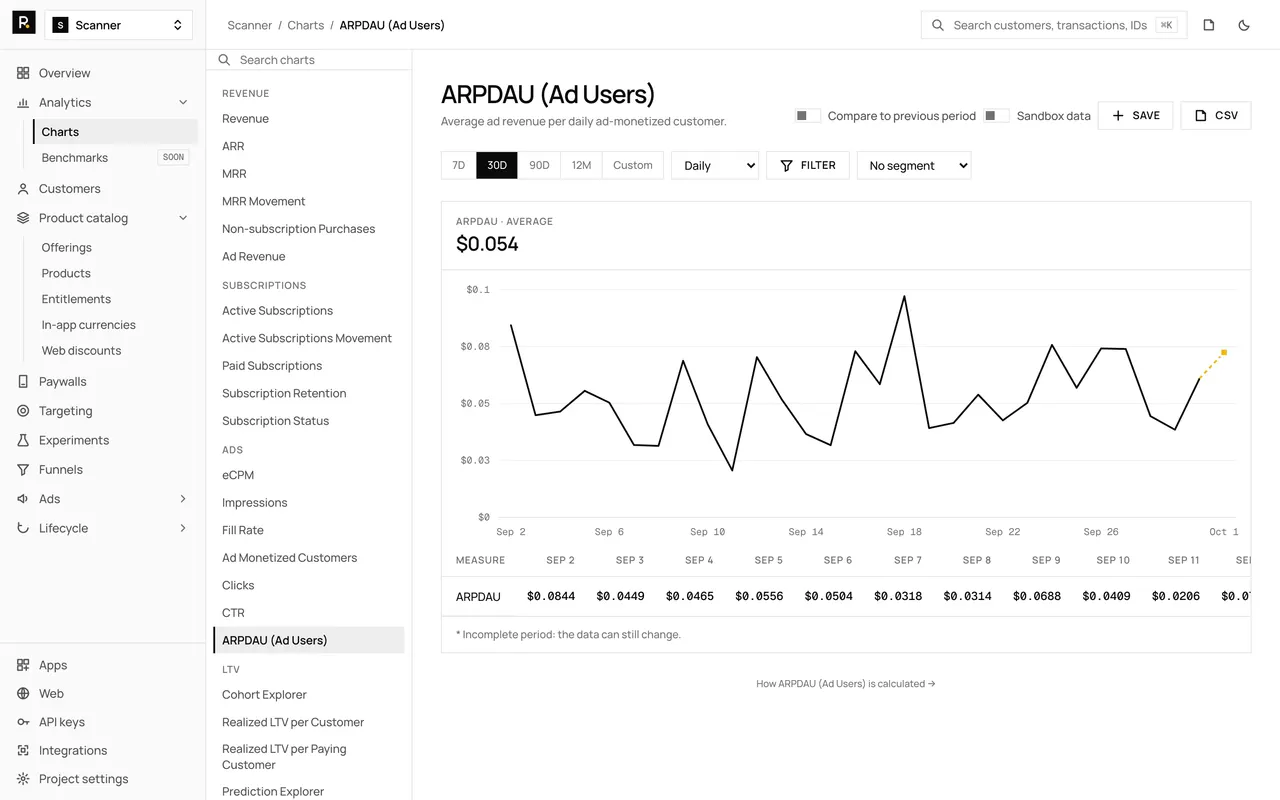Open the No segment dropdown

coord(914,165)
